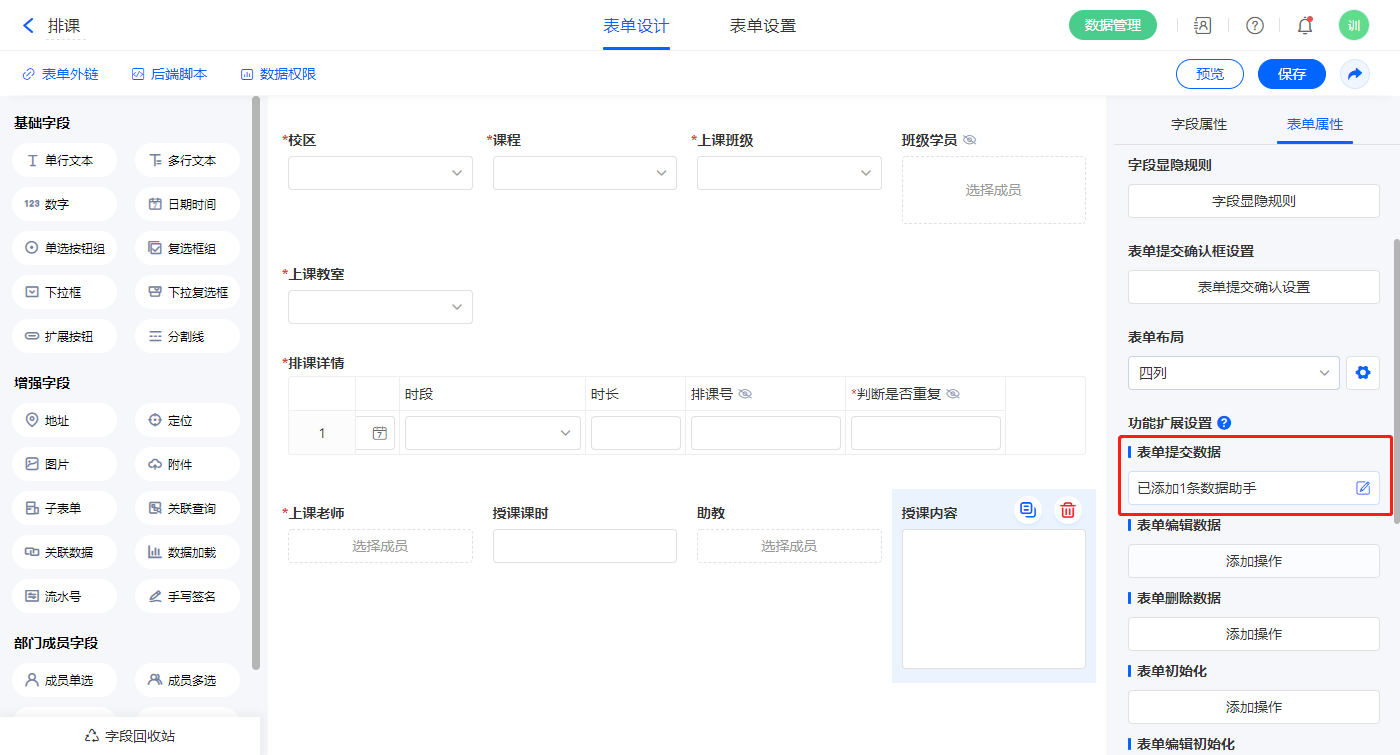Screen dimensions: 1400x755
Task: Delete the 授课内容 field with trash icon
Action: pos(1068,510)
